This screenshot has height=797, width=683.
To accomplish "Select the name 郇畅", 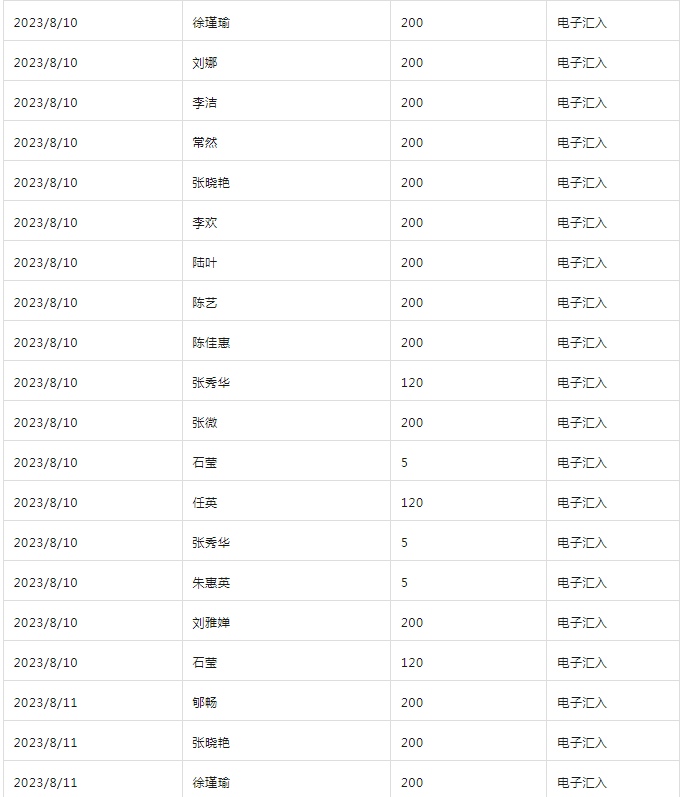I will 205,703.
